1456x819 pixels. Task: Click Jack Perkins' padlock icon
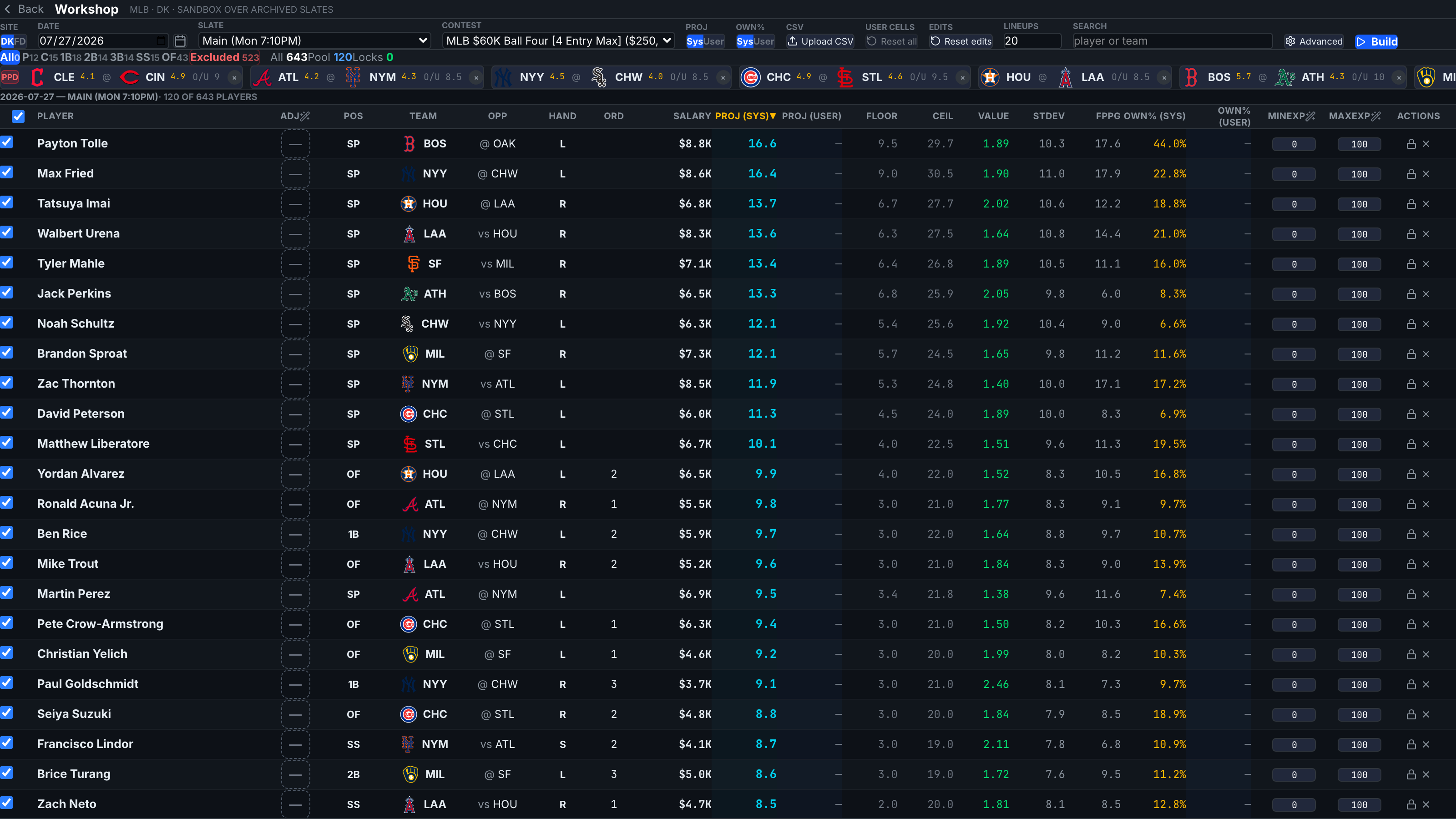coord(1411,294)
